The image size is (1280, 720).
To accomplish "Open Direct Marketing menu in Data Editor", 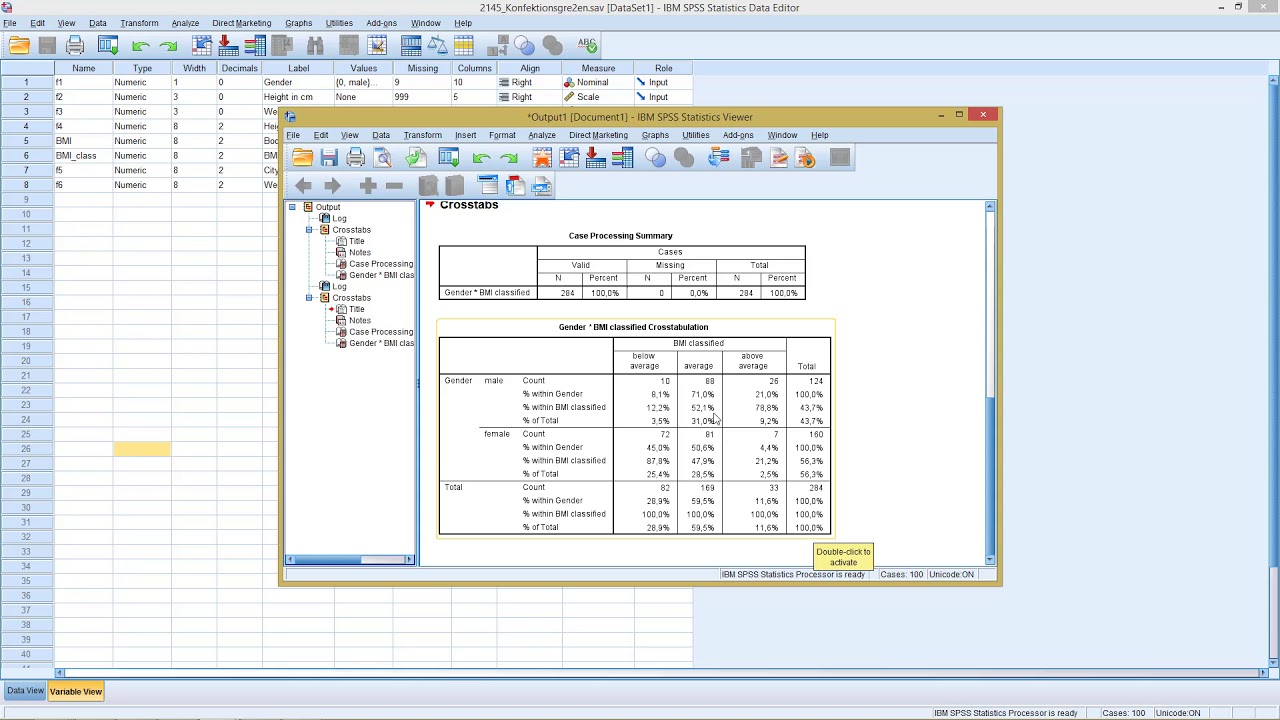I will pyautogui.click(x=241, y=23).
